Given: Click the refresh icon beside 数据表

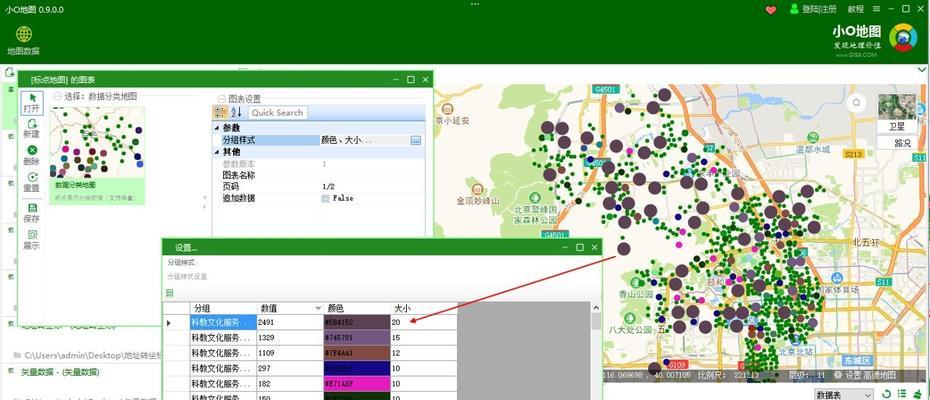Looking at the screenshot, I should point(887,394).
